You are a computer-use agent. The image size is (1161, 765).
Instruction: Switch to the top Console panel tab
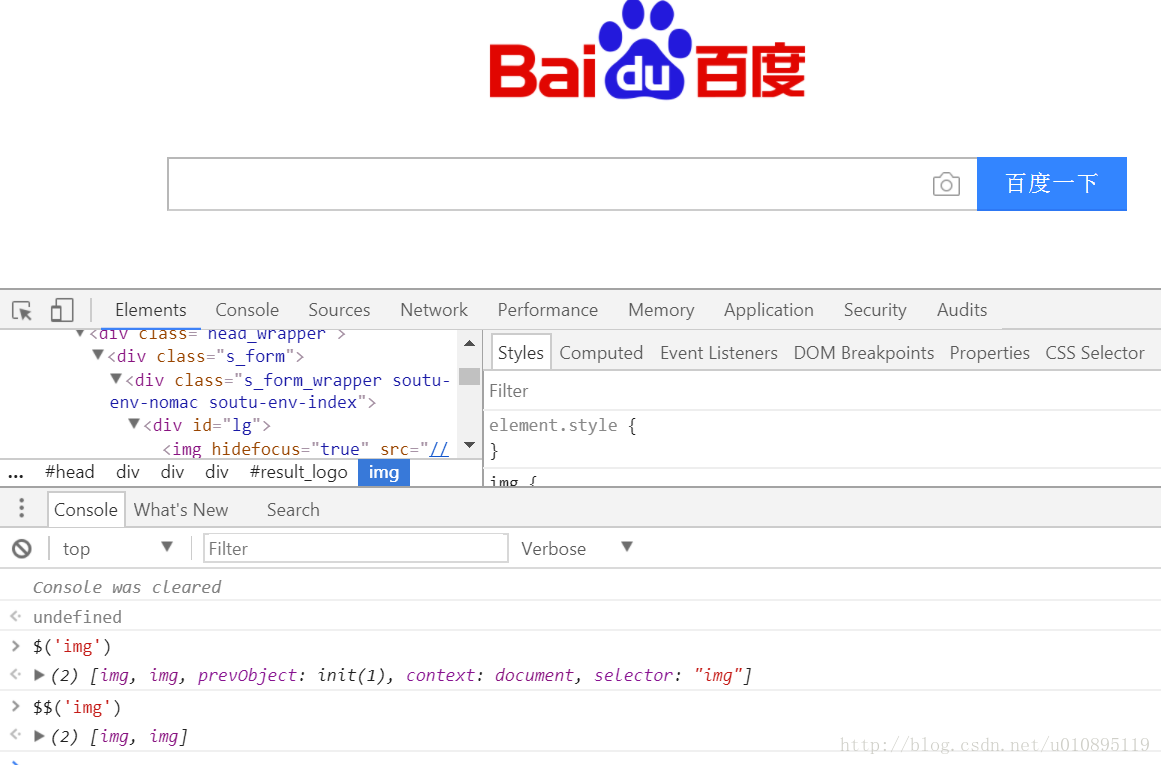pyautogui.click(x=247, y=310)
